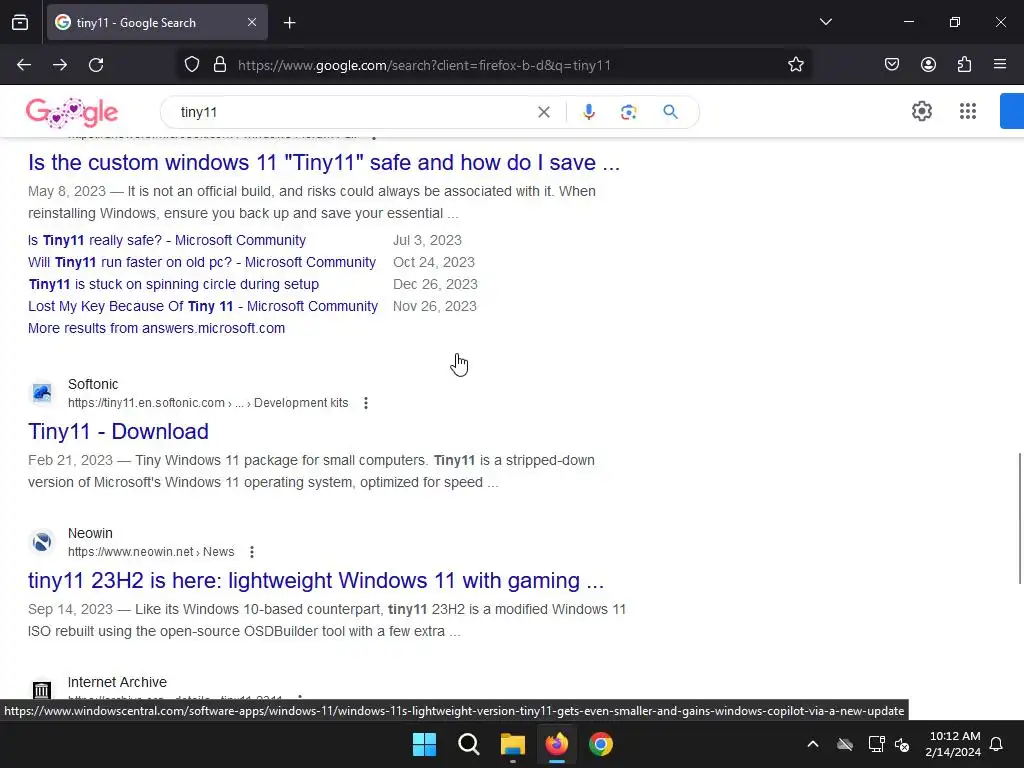Open the muted volume tray icon

coord(903,744)
